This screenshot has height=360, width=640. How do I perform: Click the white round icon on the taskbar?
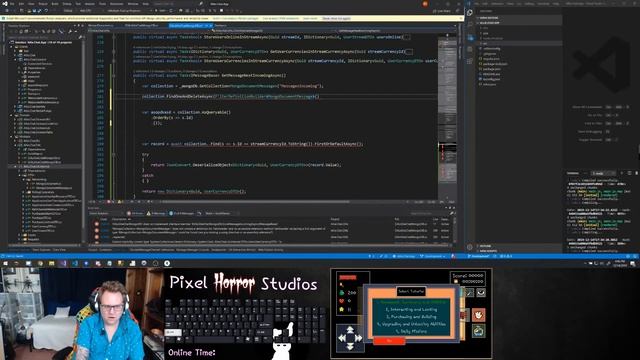167,264
